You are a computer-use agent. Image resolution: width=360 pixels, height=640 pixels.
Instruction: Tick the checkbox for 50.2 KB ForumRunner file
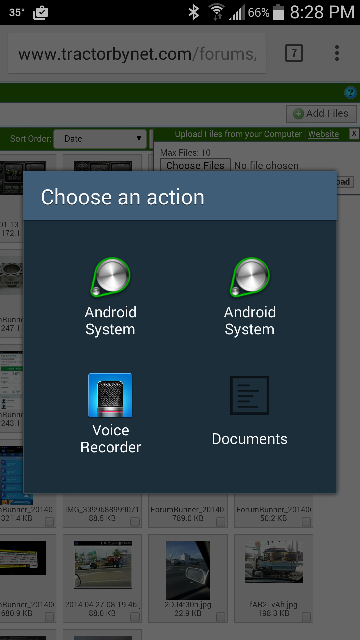point(306,521)
